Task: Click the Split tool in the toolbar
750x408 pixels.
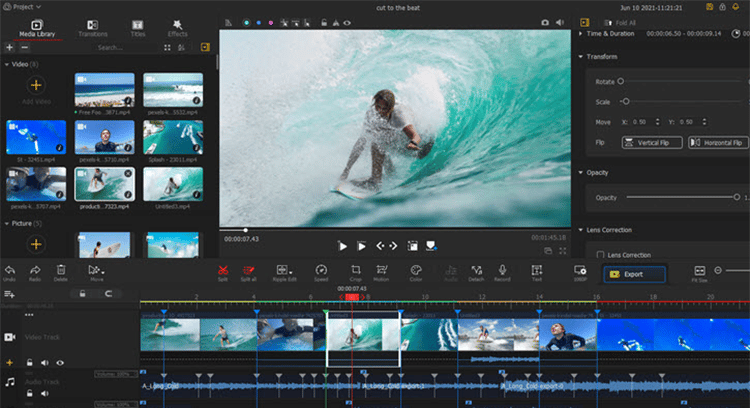Action: [x=225, y=271]
